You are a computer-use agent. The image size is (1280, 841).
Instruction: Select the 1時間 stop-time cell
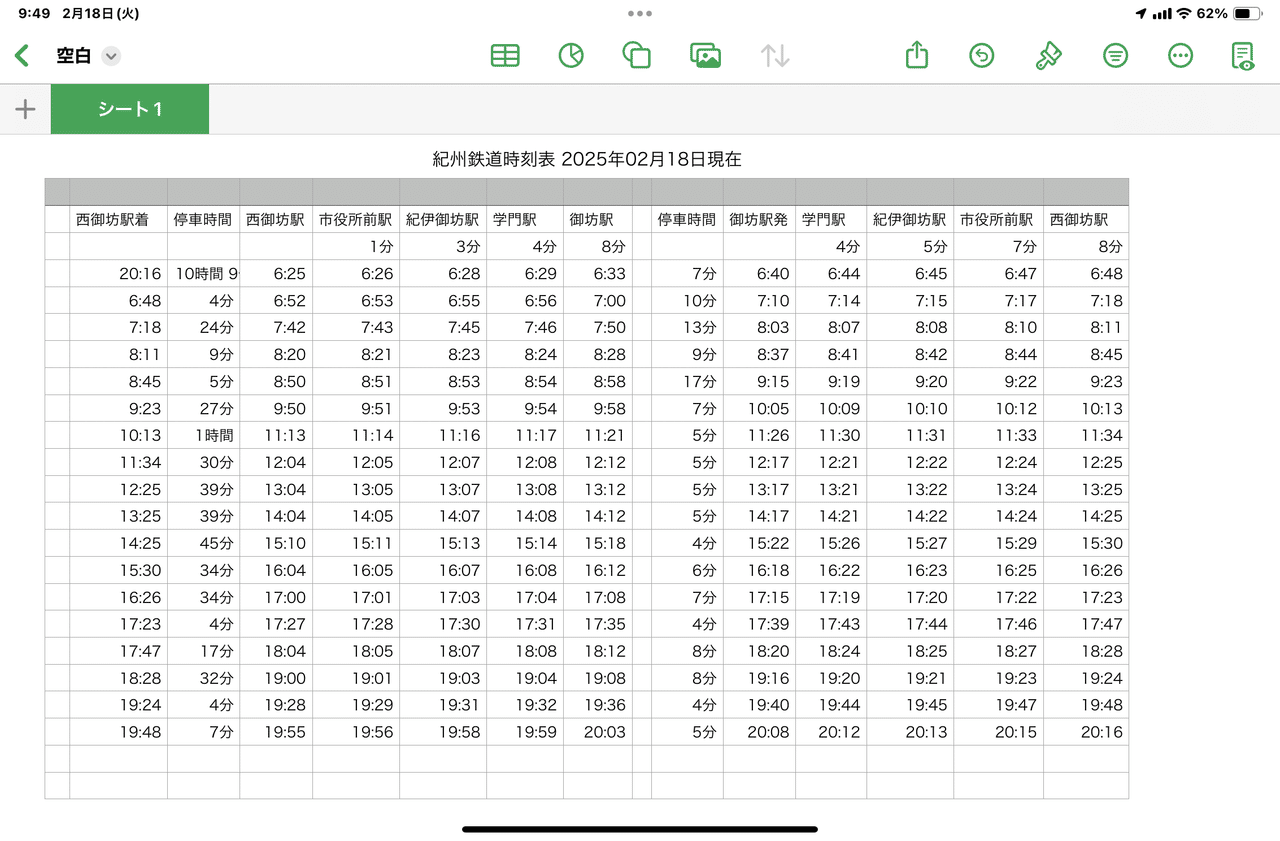(x=203, y=436)
